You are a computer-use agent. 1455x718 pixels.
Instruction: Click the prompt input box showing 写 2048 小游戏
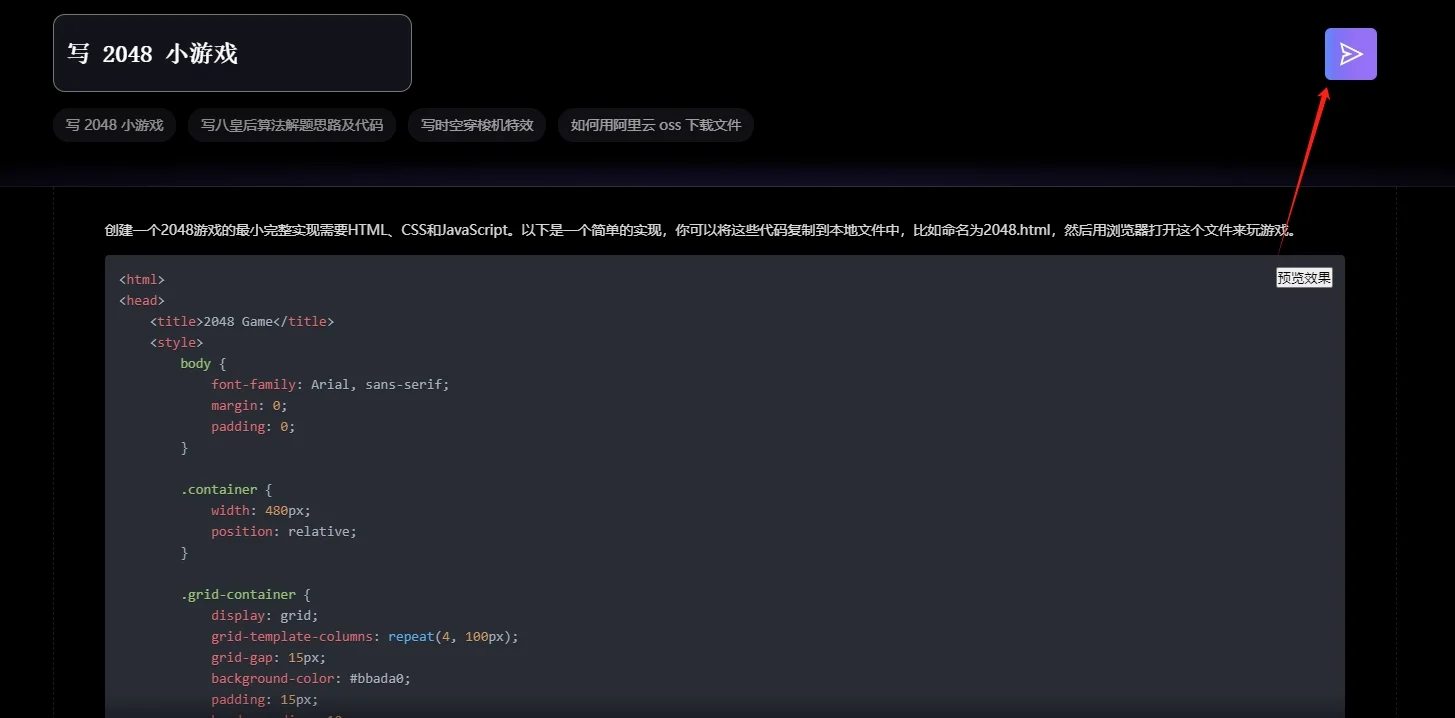click(x=232, y=53)
